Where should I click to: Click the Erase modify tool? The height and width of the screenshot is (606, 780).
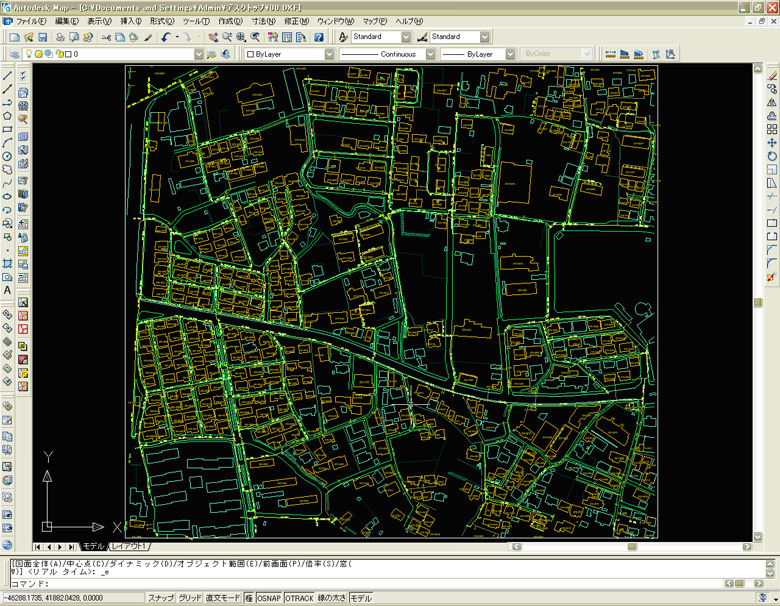click(772, 75)
